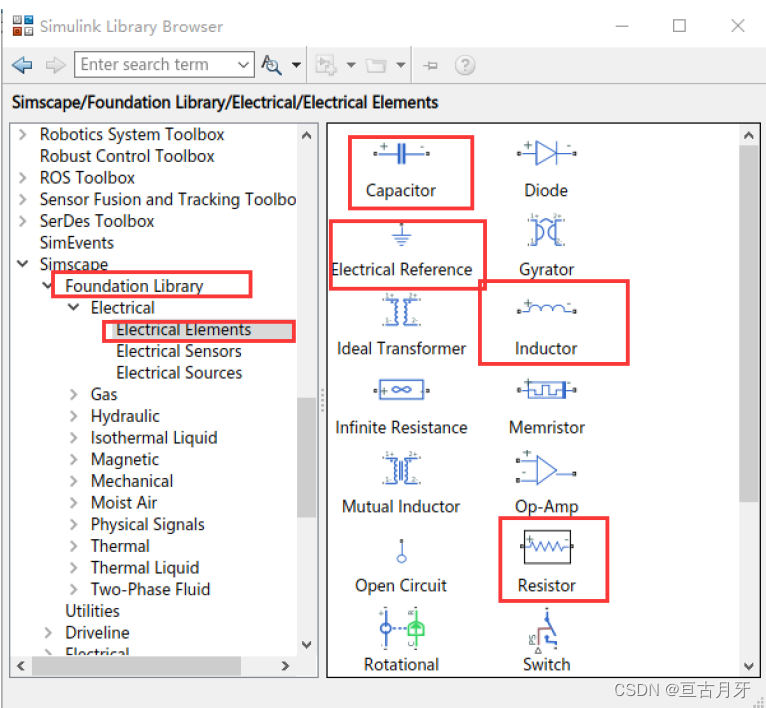Pick the Switch block icon
766x708 pixels.
pos(544,630)
